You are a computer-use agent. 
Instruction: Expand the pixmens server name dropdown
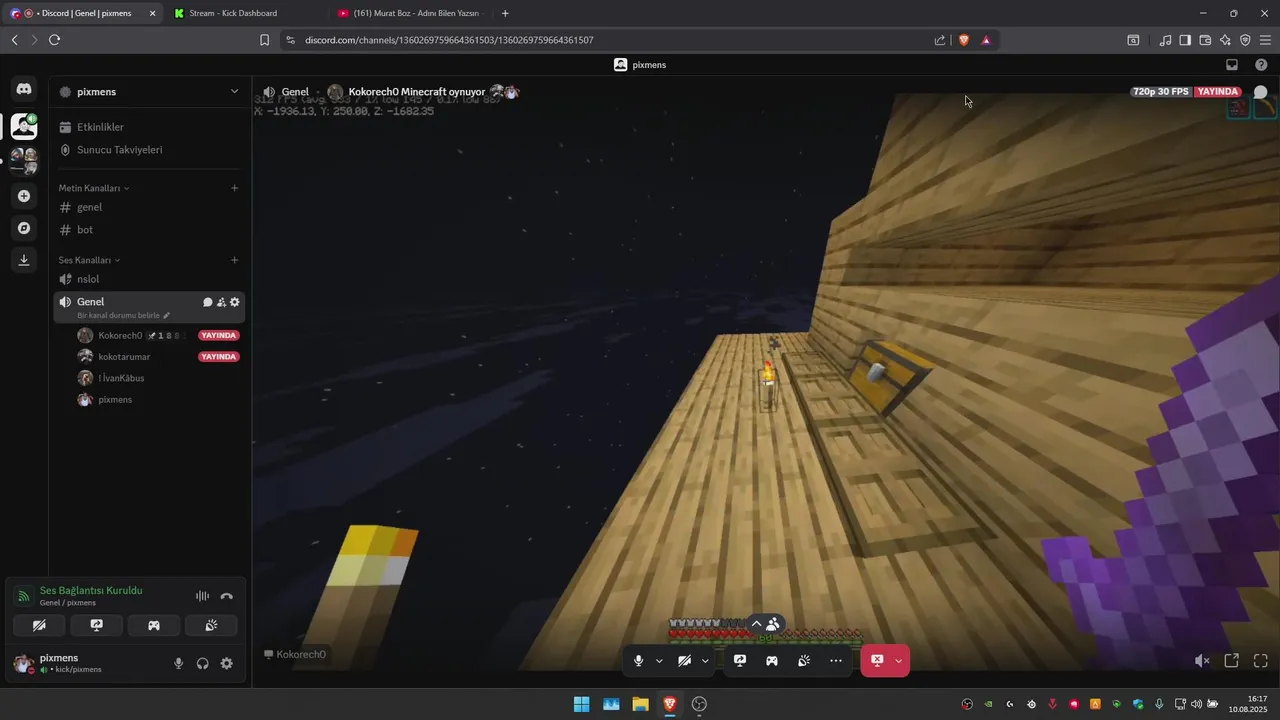[x=235, y=91]
